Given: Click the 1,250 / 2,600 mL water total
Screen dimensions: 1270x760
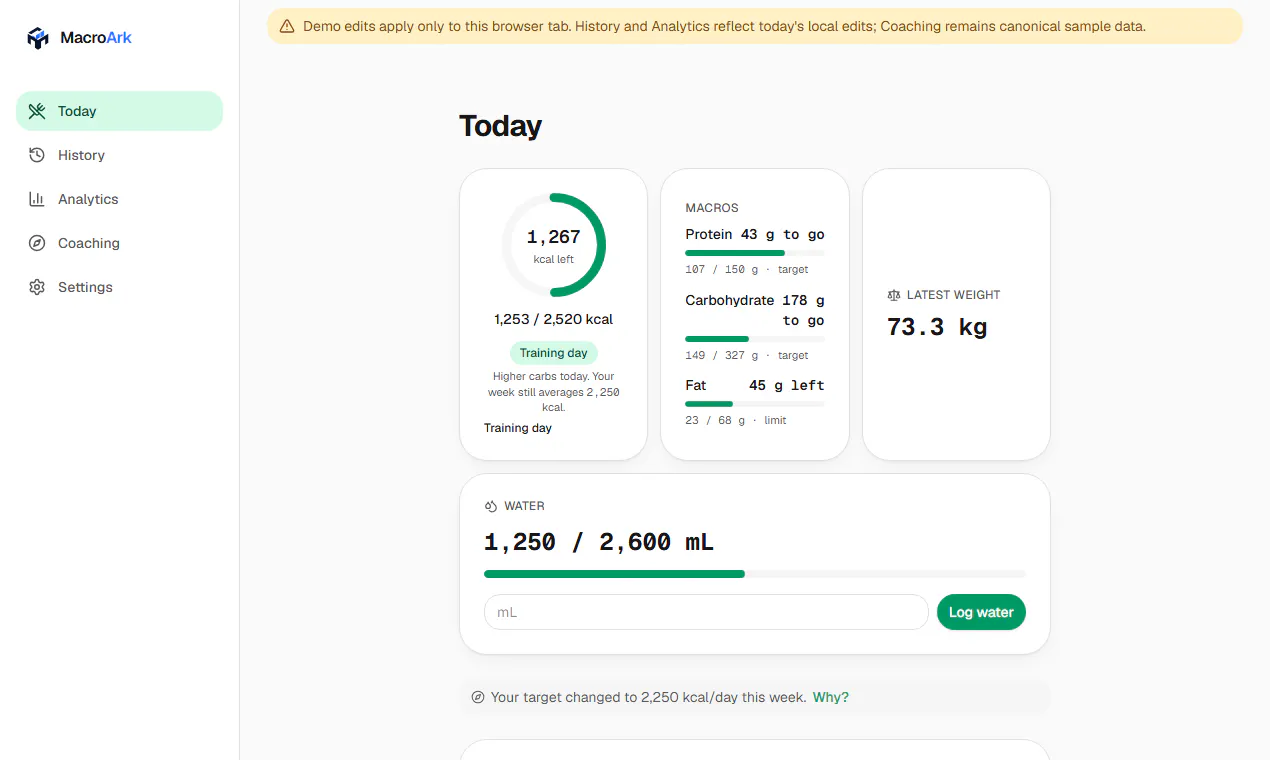Looking at the screenshot, I should pos(599,542).
